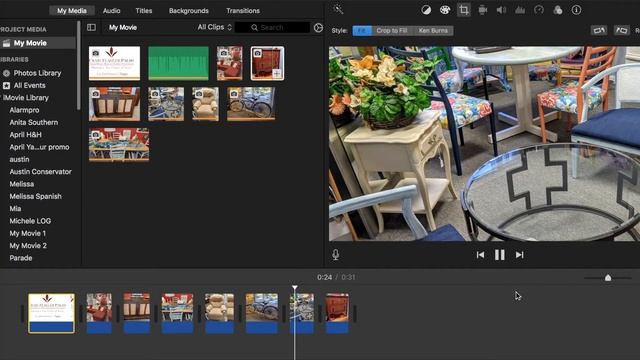Select the green audio waveform clip
The image size is (640, 360).
coord(178,63)
